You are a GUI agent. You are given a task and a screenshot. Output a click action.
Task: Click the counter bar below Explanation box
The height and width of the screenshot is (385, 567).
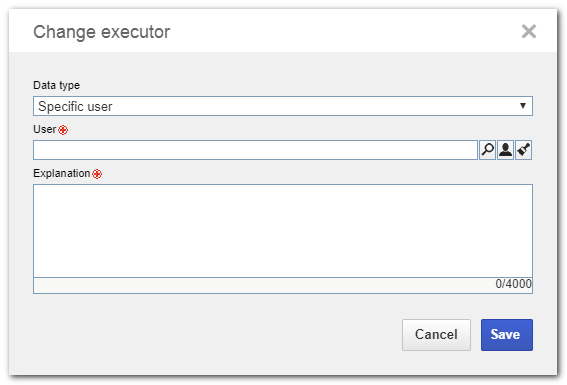283,286
